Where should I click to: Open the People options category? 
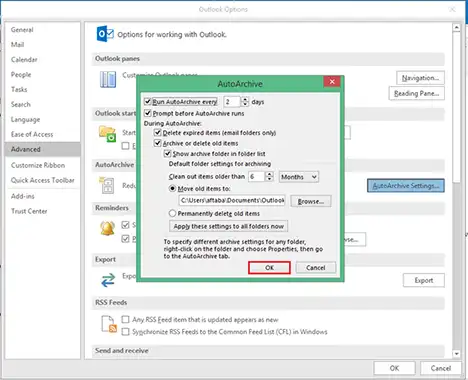point(21,75)
